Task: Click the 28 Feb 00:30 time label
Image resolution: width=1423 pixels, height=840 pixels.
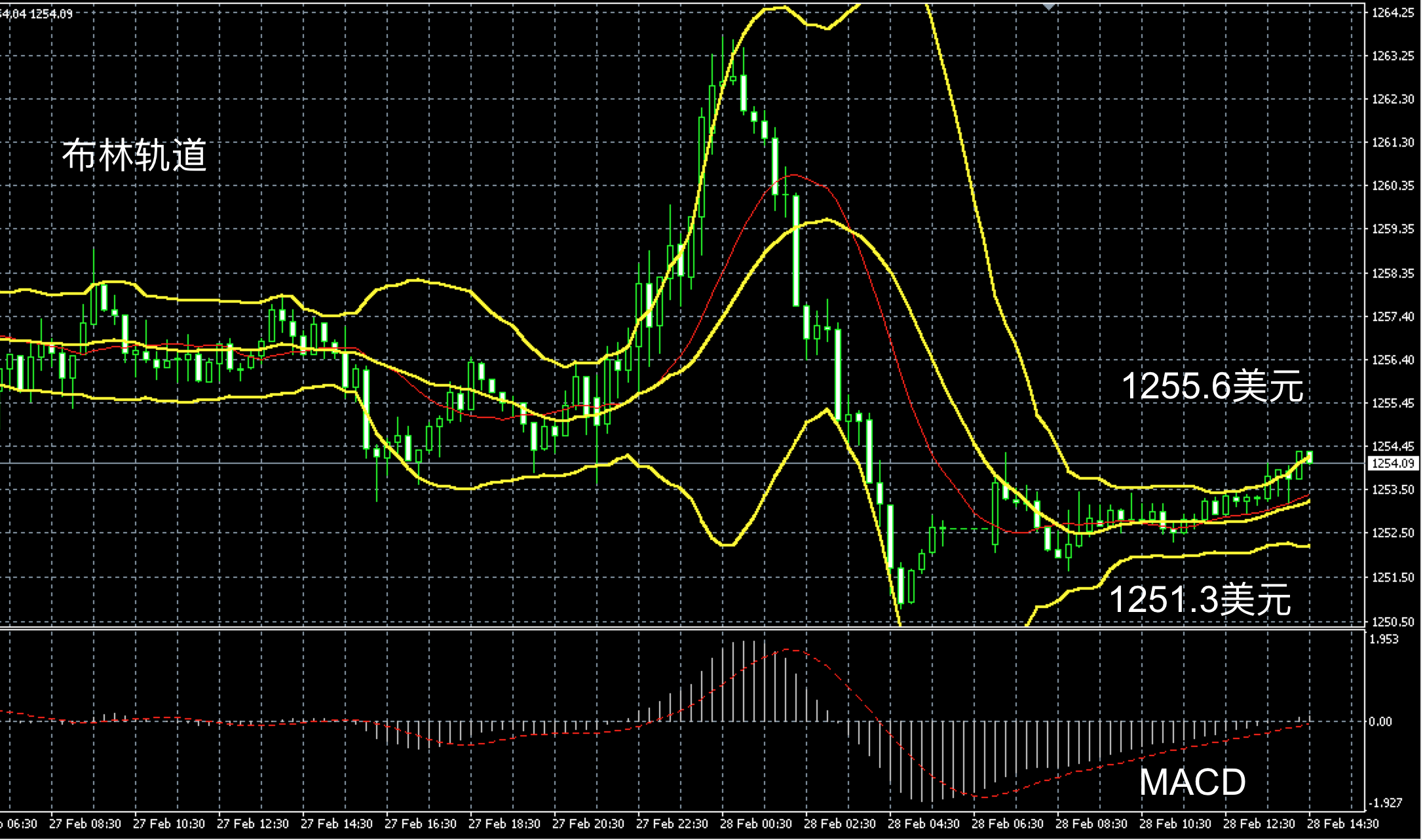Action: 756,824
